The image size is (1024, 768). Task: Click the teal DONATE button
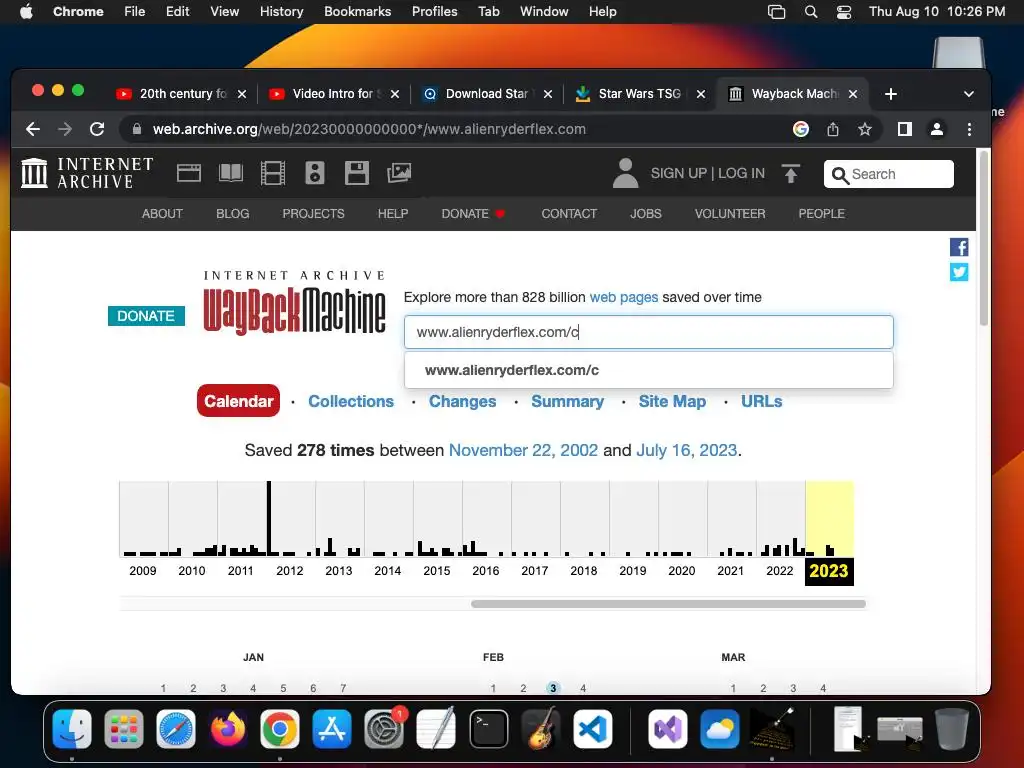pyautogui.click(x=146, y=316)
